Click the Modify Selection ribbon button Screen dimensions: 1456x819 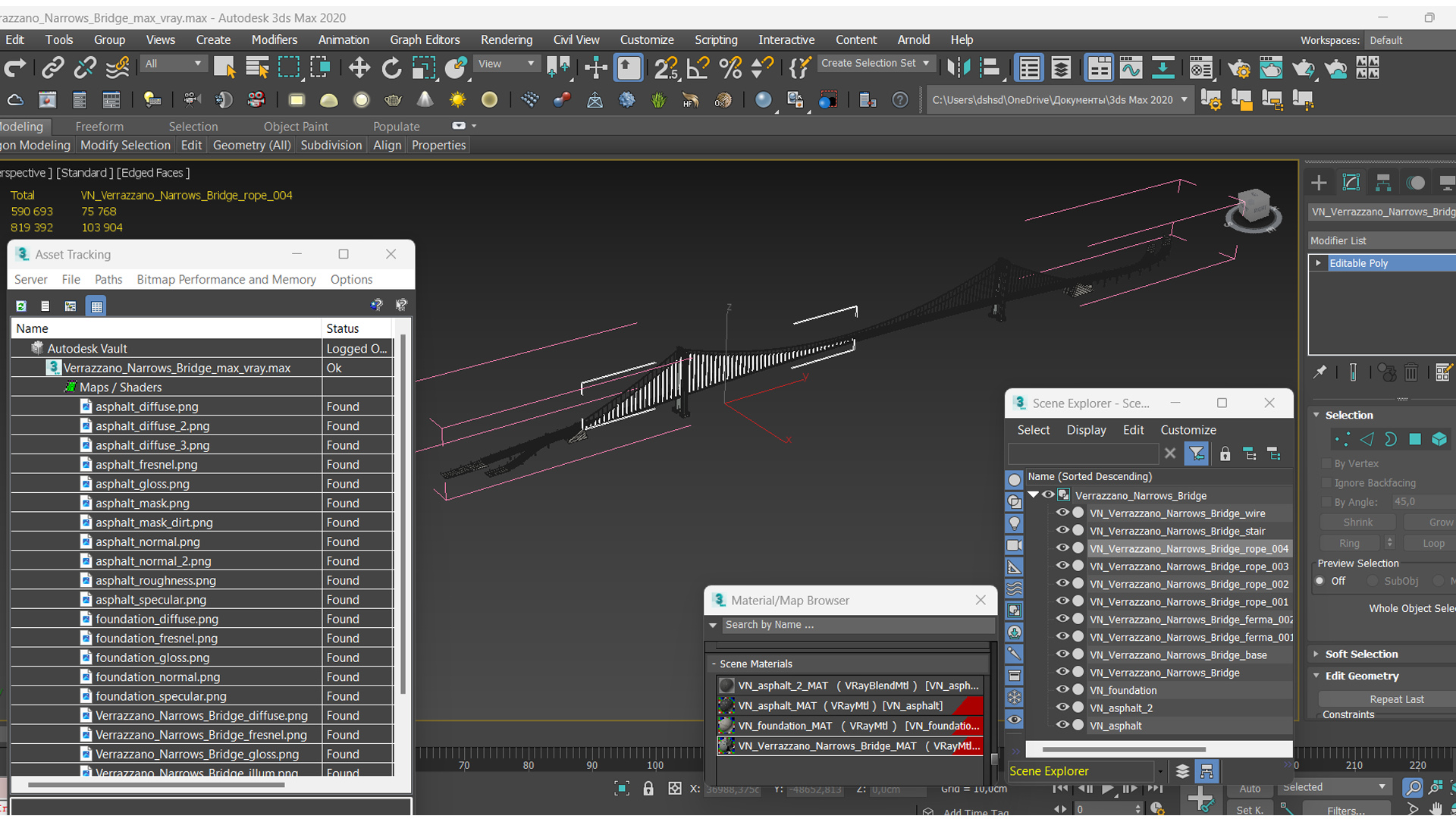click(x=125, y=145)
